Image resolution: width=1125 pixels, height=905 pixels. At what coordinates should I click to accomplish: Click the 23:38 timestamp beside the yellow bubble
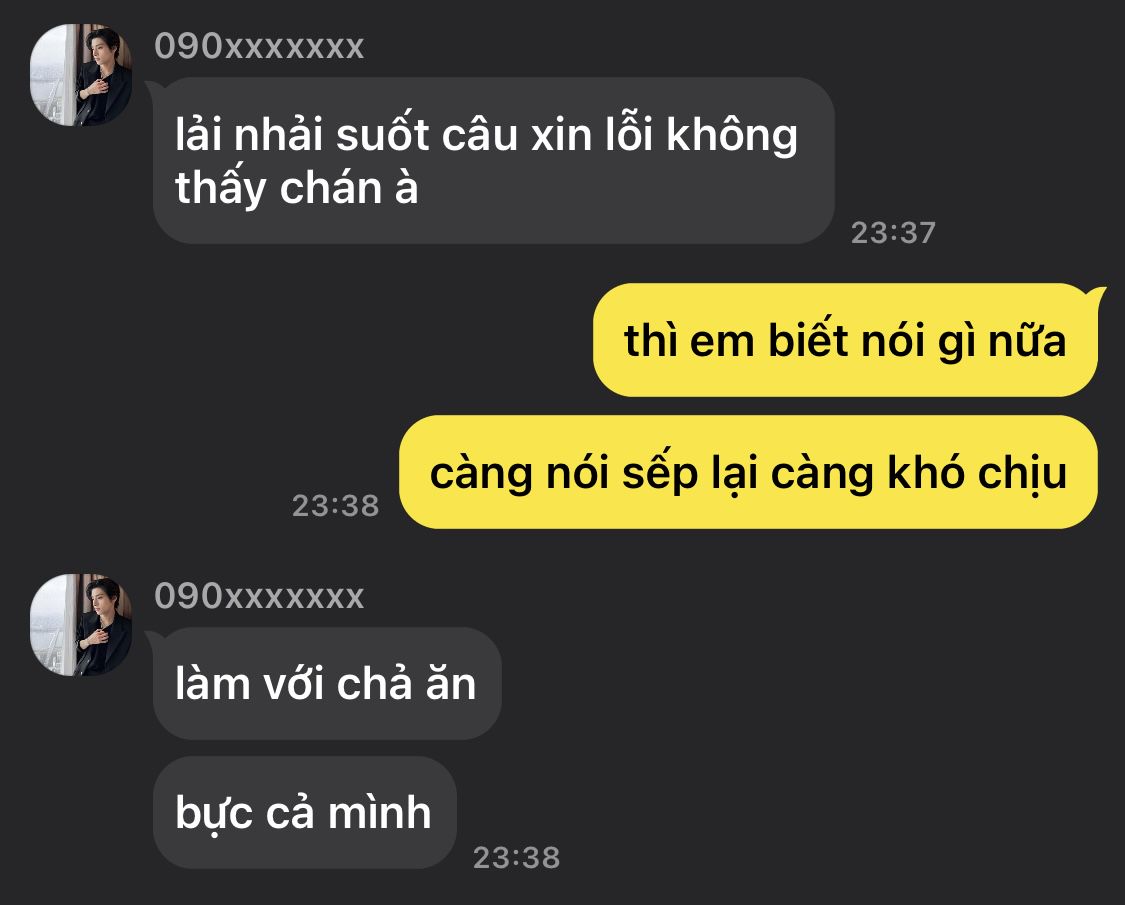click(336, 506)
